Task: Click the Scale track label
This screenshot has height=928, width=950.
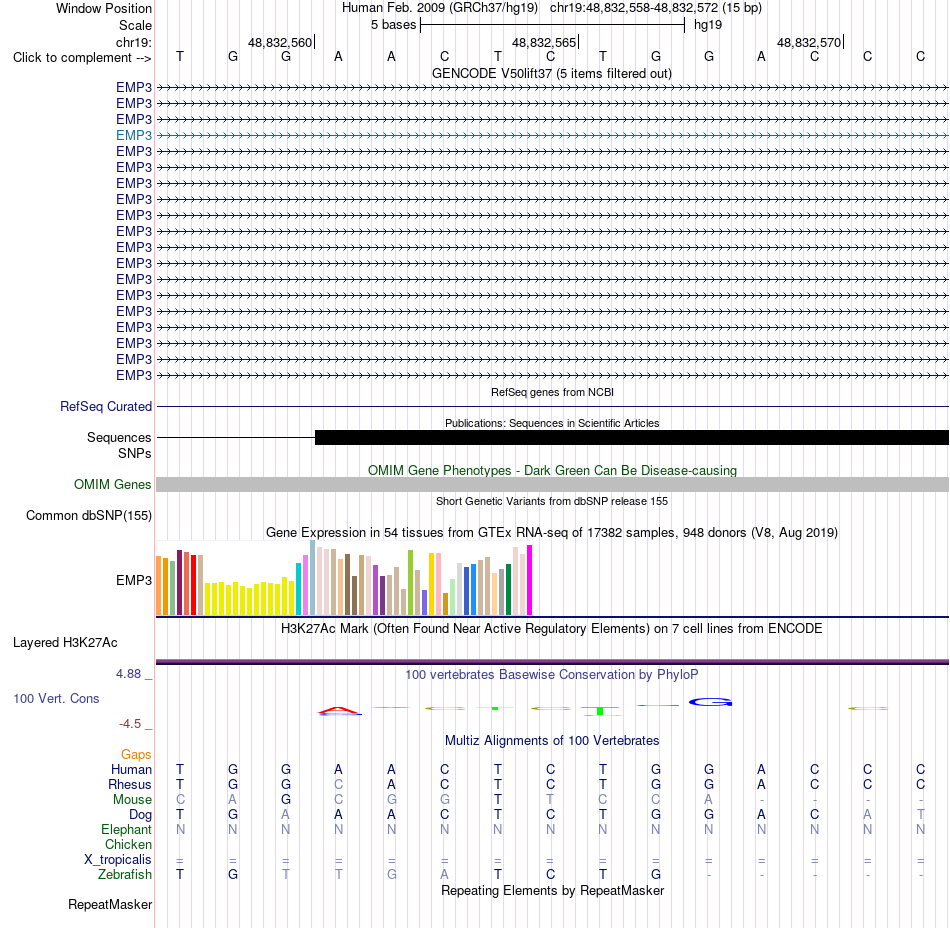Action: point(135,25)
